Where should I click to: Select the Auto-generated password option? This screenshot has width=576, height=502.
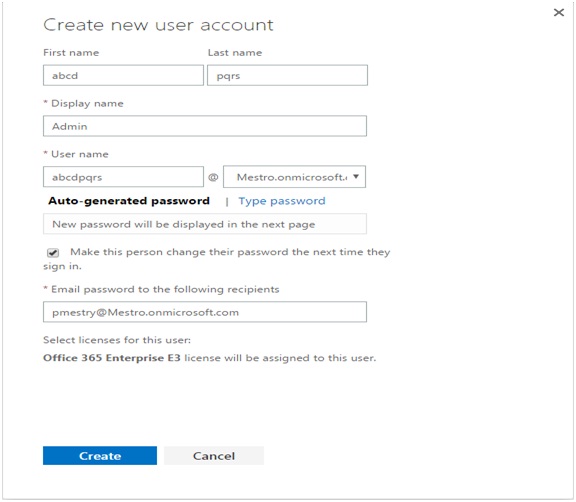pyautogui.click(x=129, y=201)
